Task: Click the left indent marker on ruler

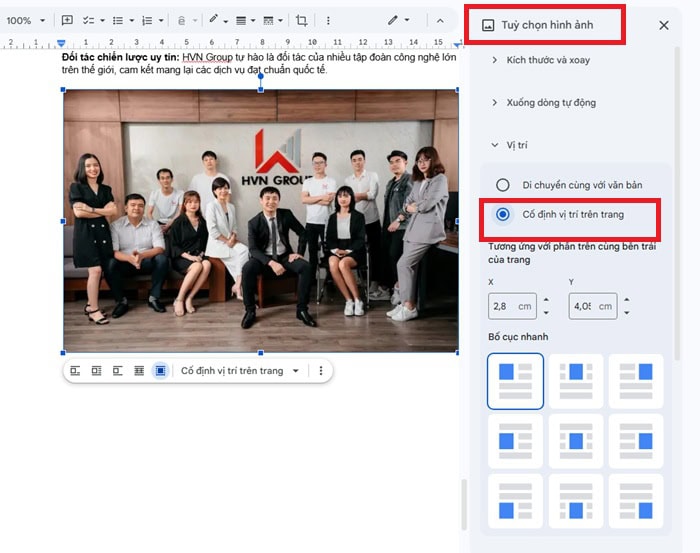Action: pyautogui.click(x=61, y=43)
